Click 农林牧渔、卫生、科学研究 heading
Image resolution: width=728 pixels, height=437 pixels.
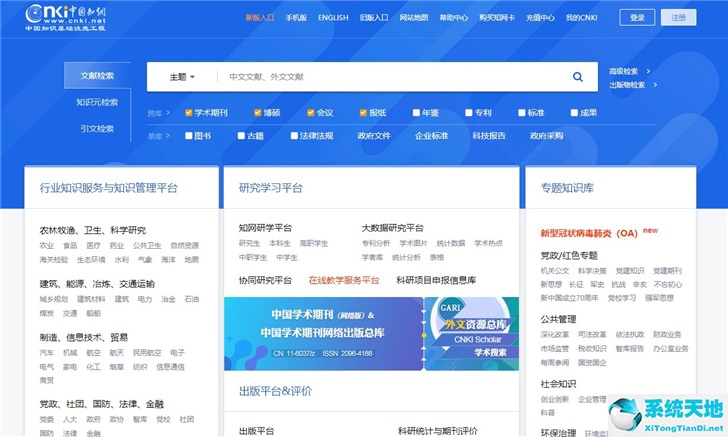click(93, 230)
